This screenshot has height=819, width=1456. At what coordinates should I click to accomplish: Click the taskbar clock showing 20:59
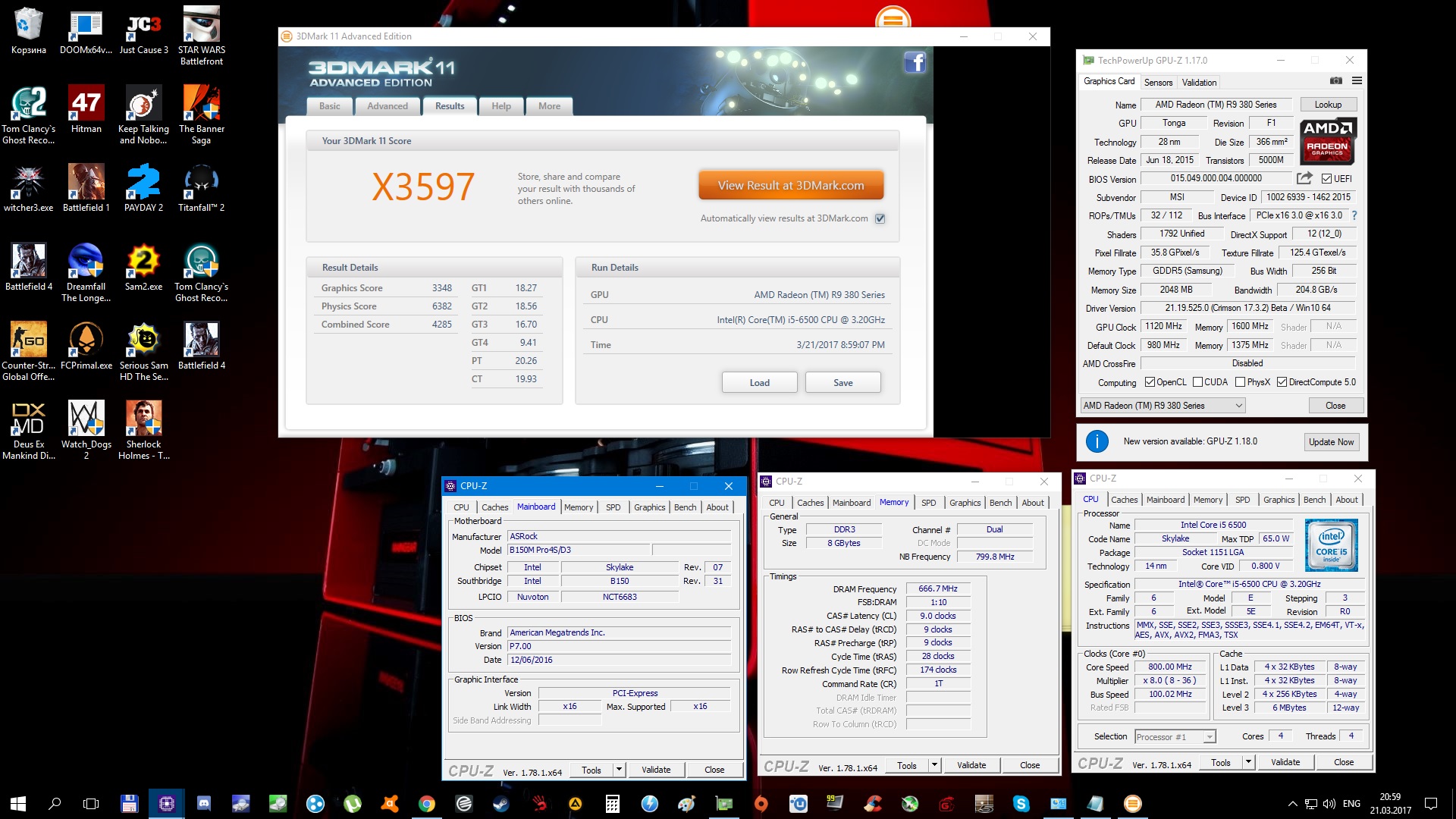point(1391,803)
